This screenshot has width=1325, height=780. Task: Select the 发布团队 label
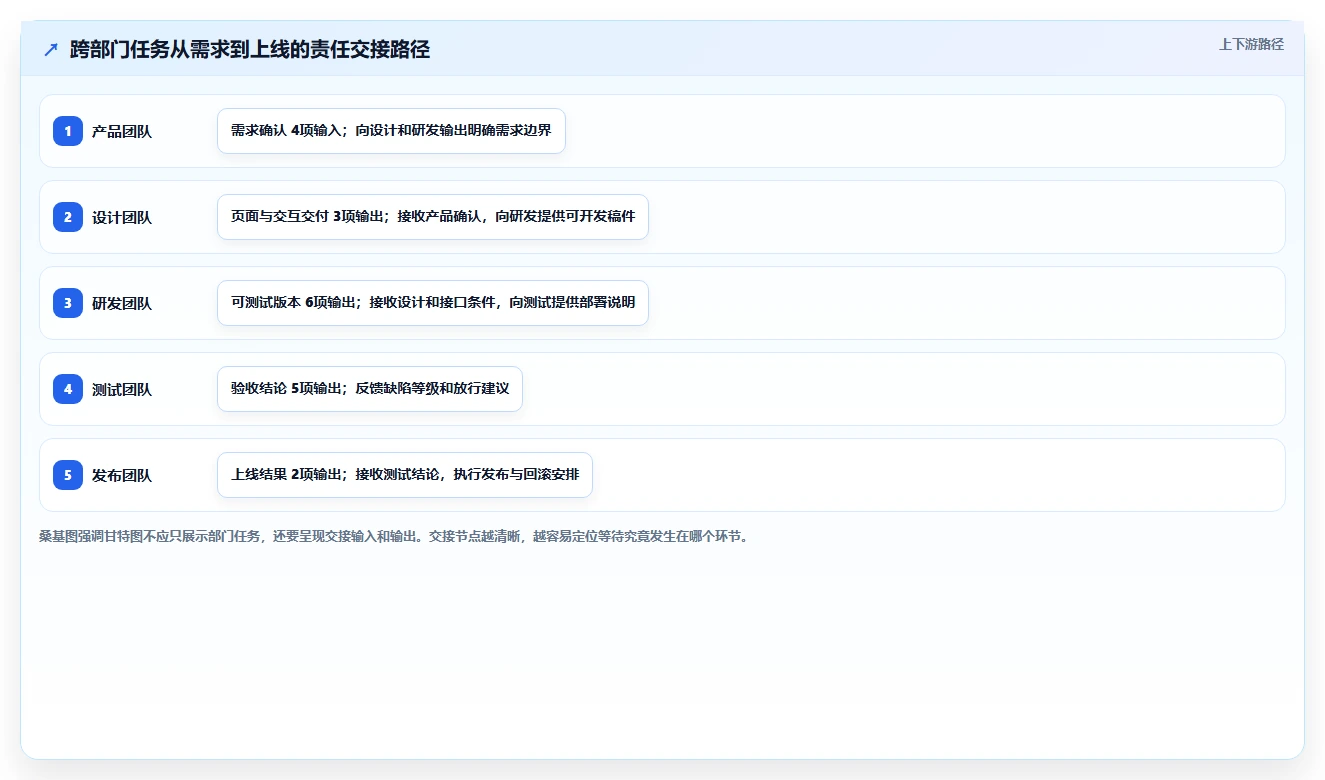click(x=122, y=475)
